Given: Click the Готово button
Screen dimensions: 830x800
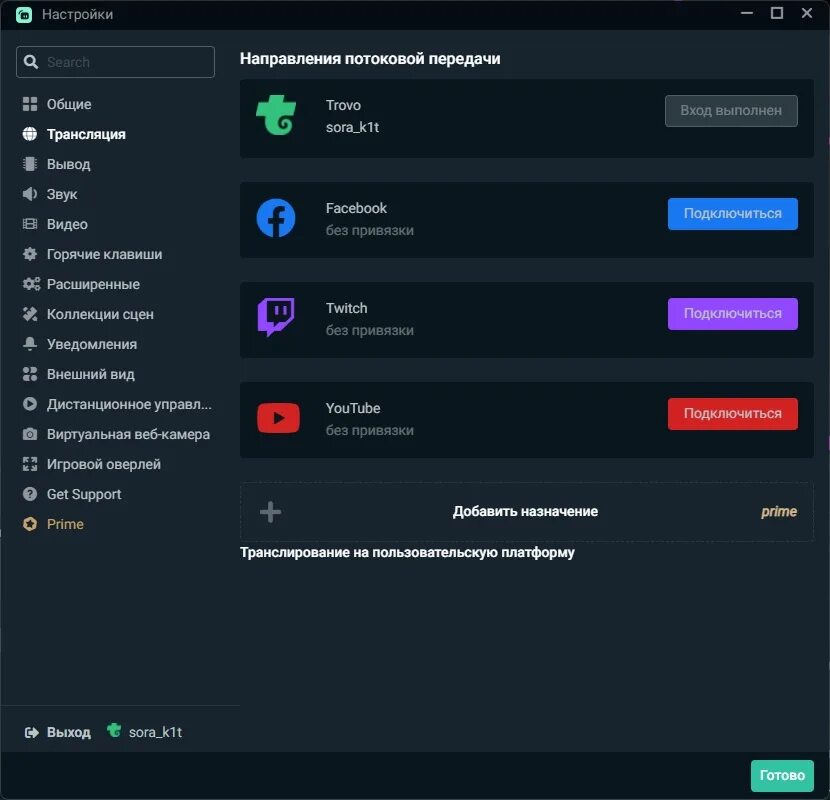Looking at the screenshot, I should pos(781,775).
